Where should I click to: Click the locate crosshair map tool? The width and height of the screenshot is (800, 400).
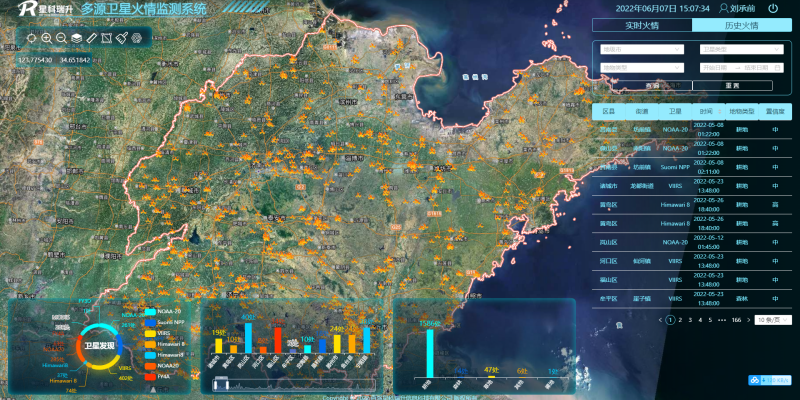(x=32, y=38)
